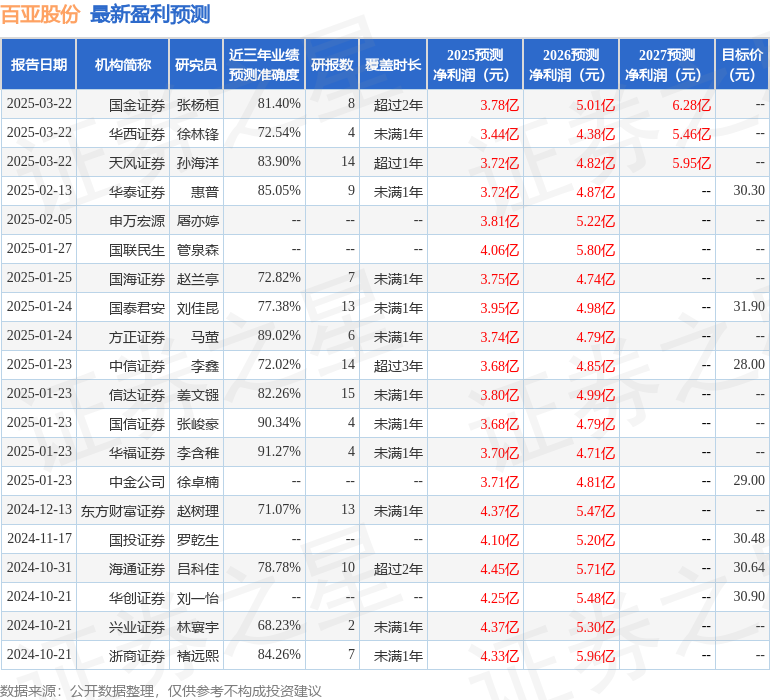Click analyst name 李鑫
Viewport: 770px width, 700px height.
point(205,365)
